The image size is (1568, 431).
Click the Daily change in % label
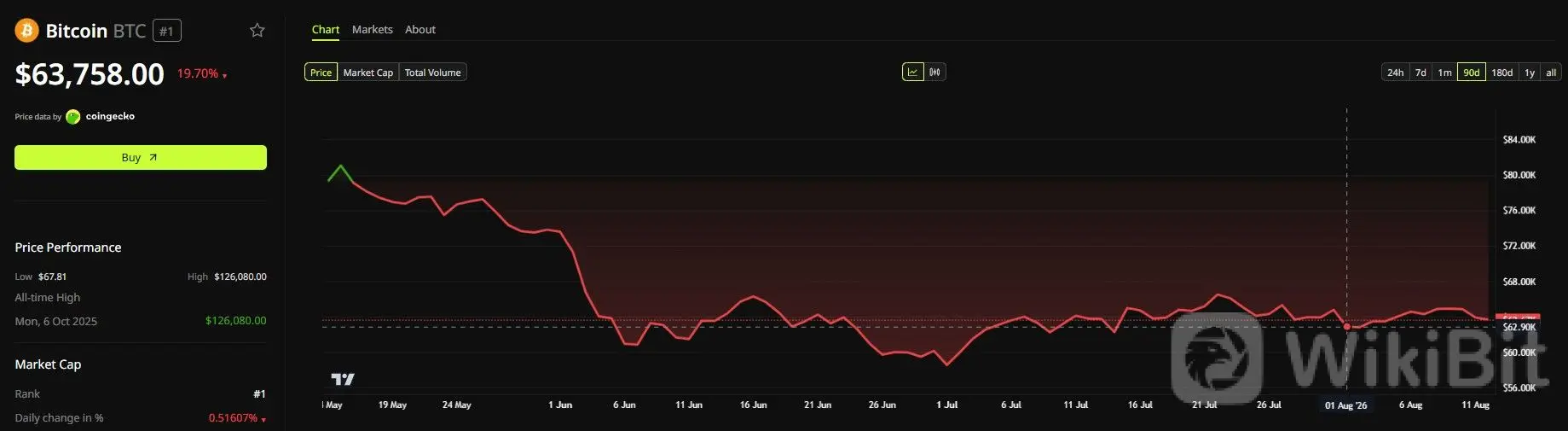(x=59, y=417)
